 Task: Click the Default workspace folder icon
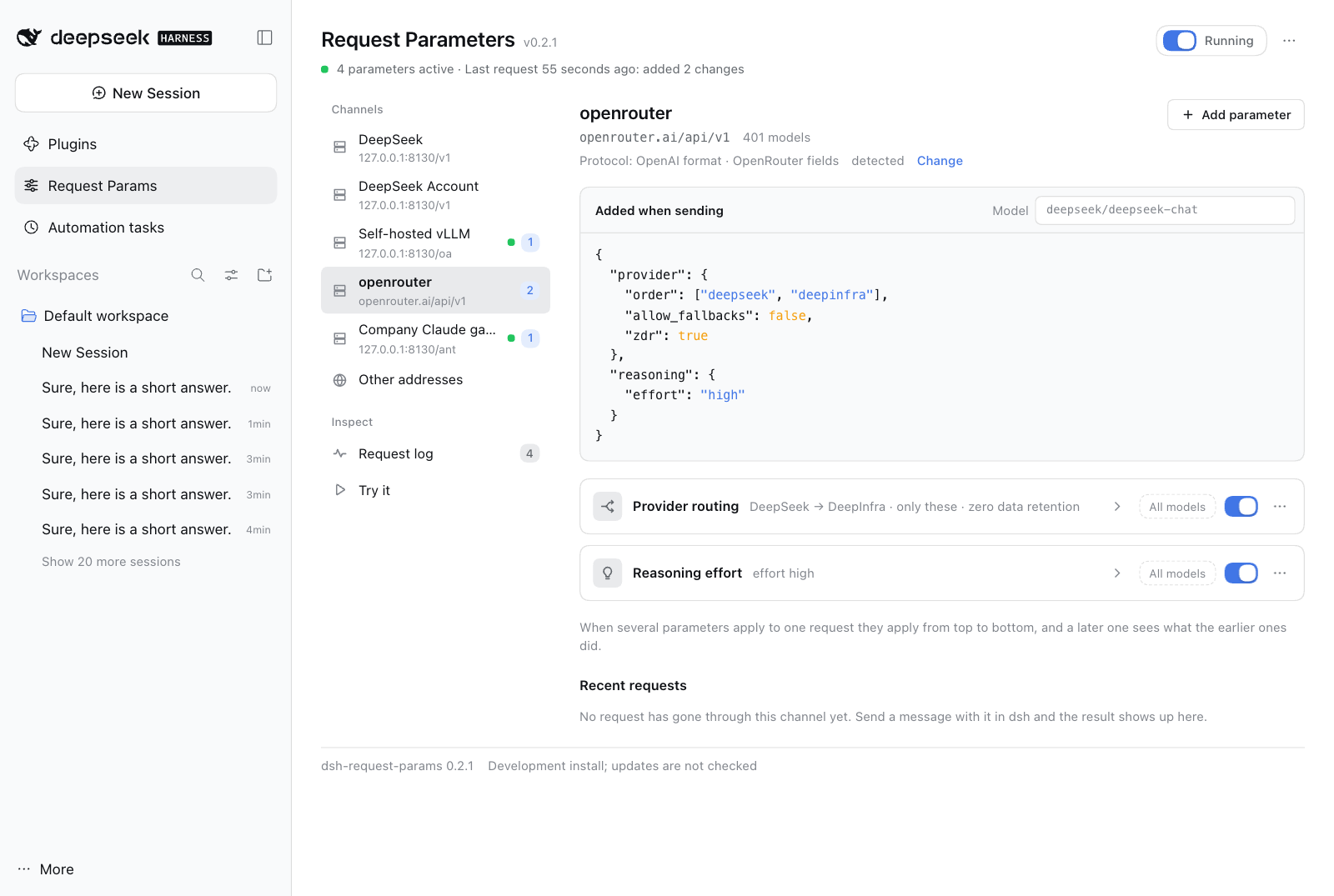[29, 316]
